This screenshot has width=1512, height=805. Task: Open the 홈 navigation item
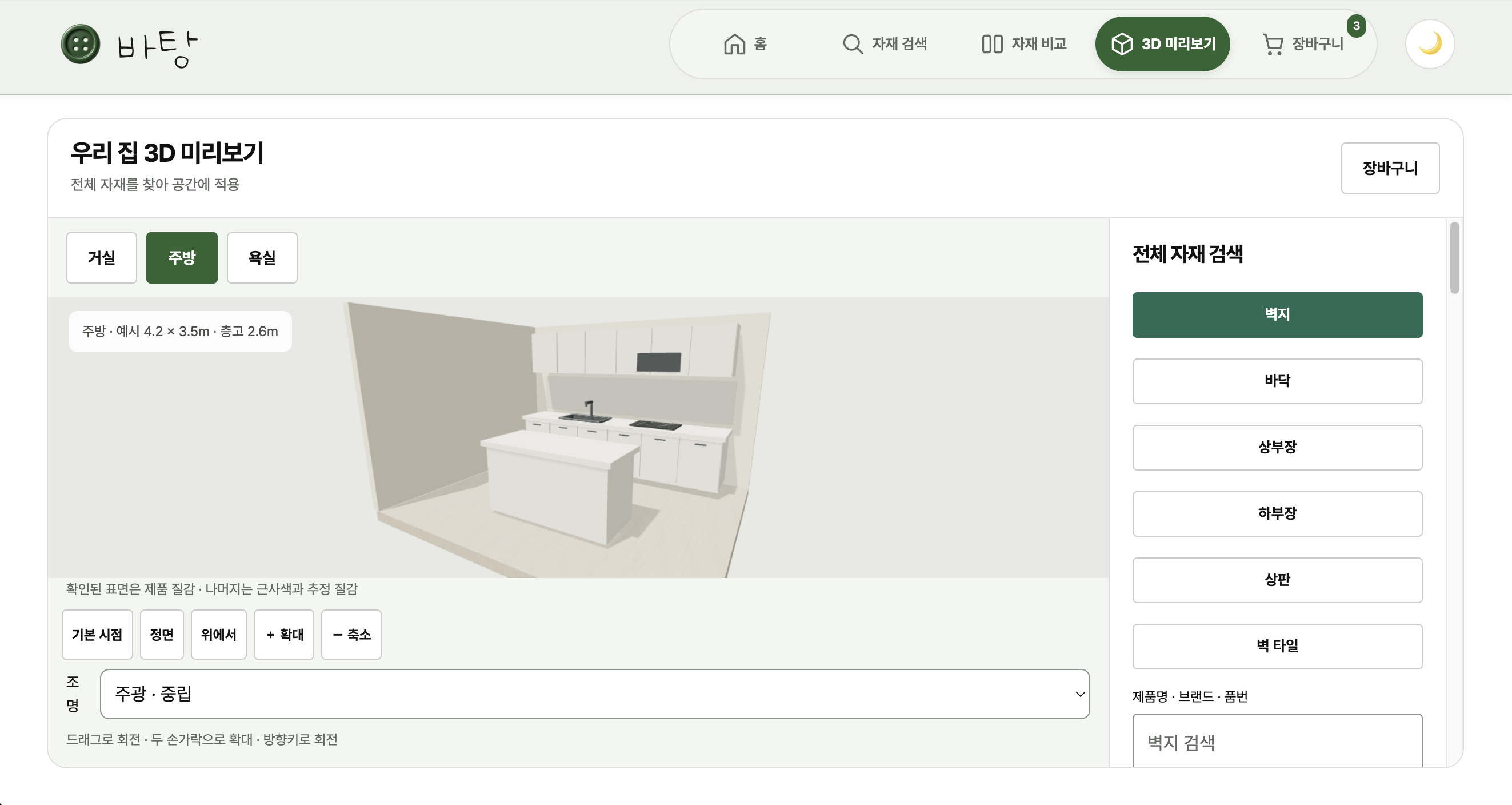746,44
